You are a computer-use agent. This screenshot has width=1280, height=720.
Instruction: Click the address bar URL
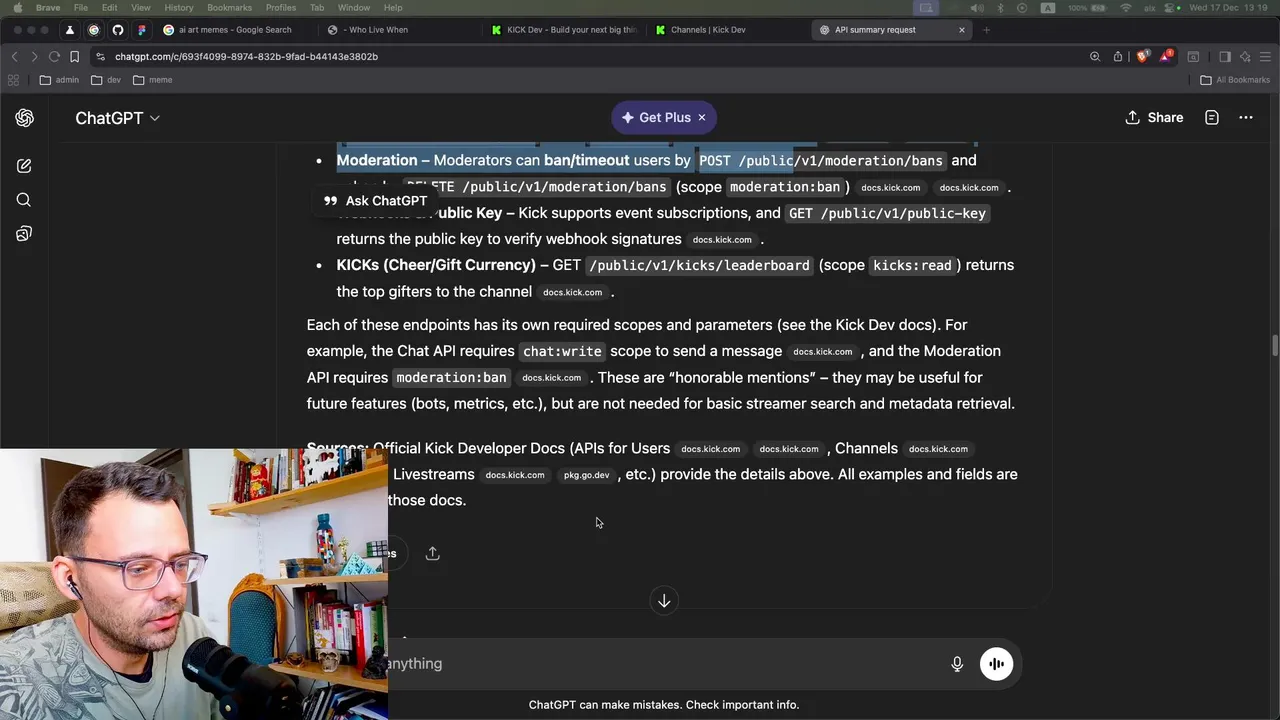pyautogui.click(x=246, y=57)
